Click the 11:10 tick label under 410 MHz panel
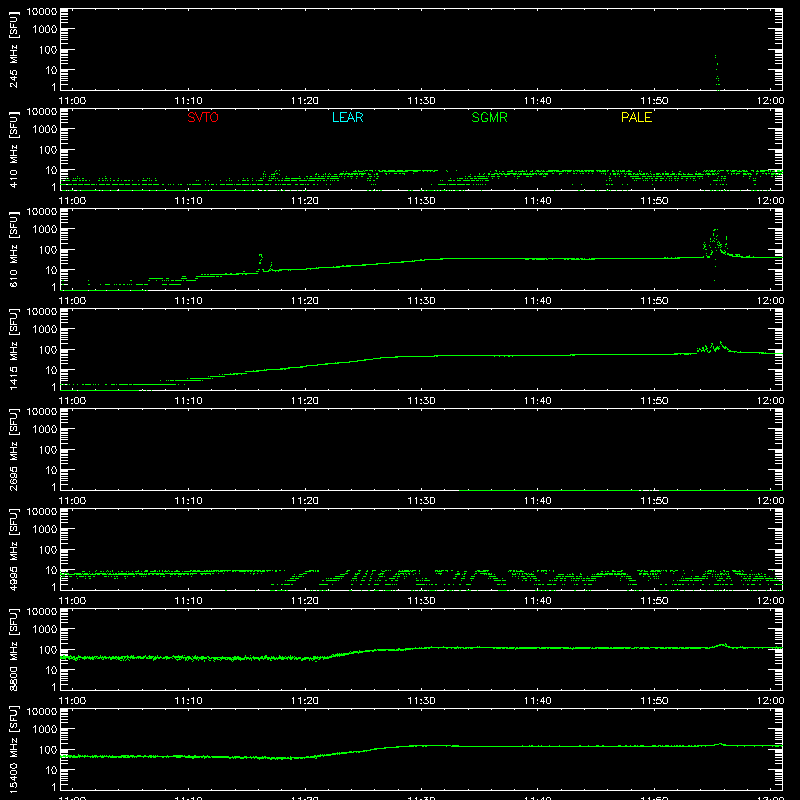The height and width of the screenshot is (800, 800). click(188, 201)
